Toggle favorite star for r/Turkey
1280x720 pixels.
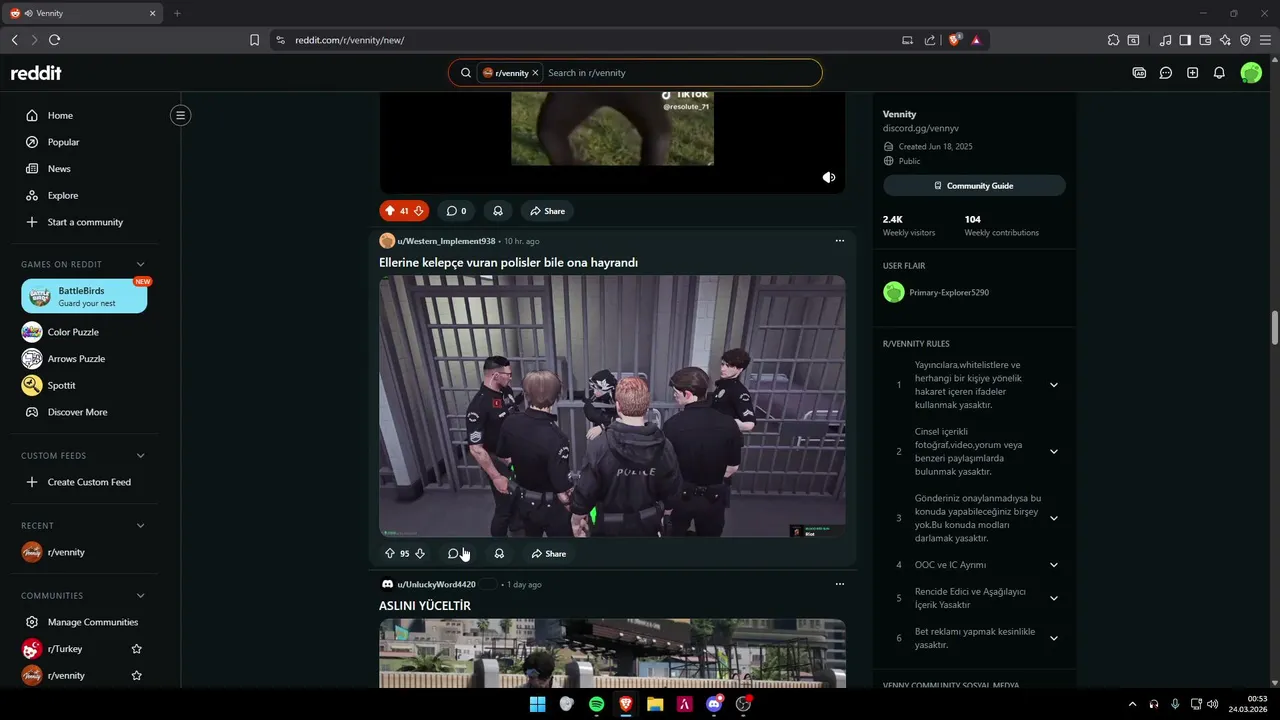pos(137,649)
